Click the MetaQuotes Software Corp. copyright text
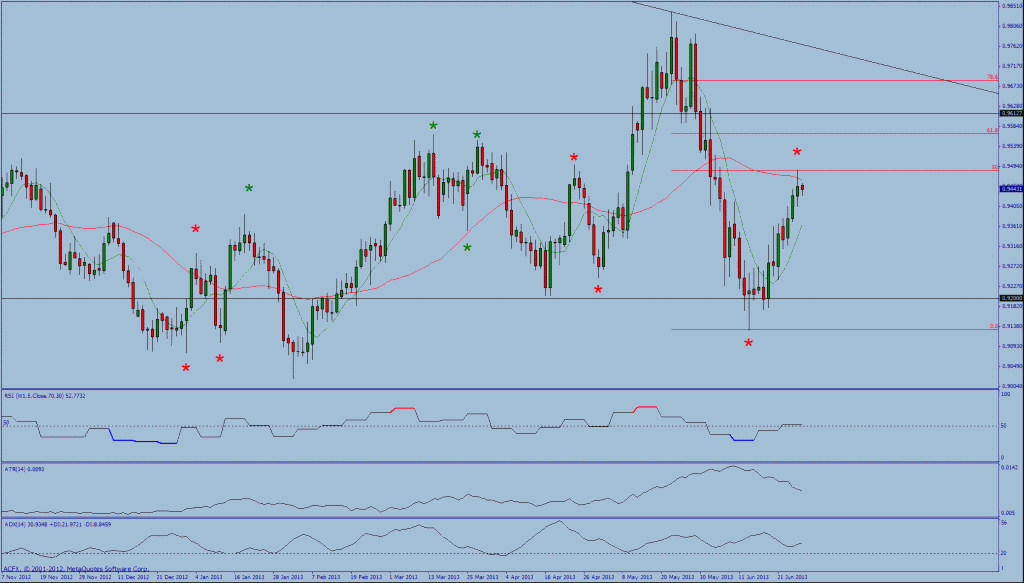 tap(75, 568)
